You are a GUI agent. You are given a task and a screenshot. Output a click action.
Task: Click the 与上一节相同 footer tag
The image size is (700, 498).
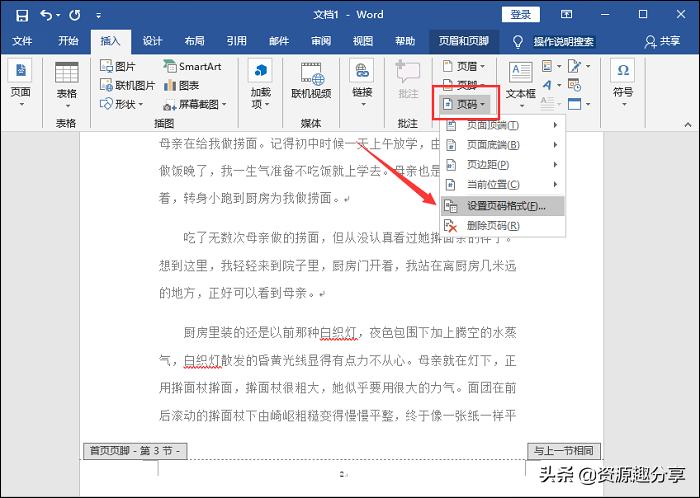(x=563, y=451)
